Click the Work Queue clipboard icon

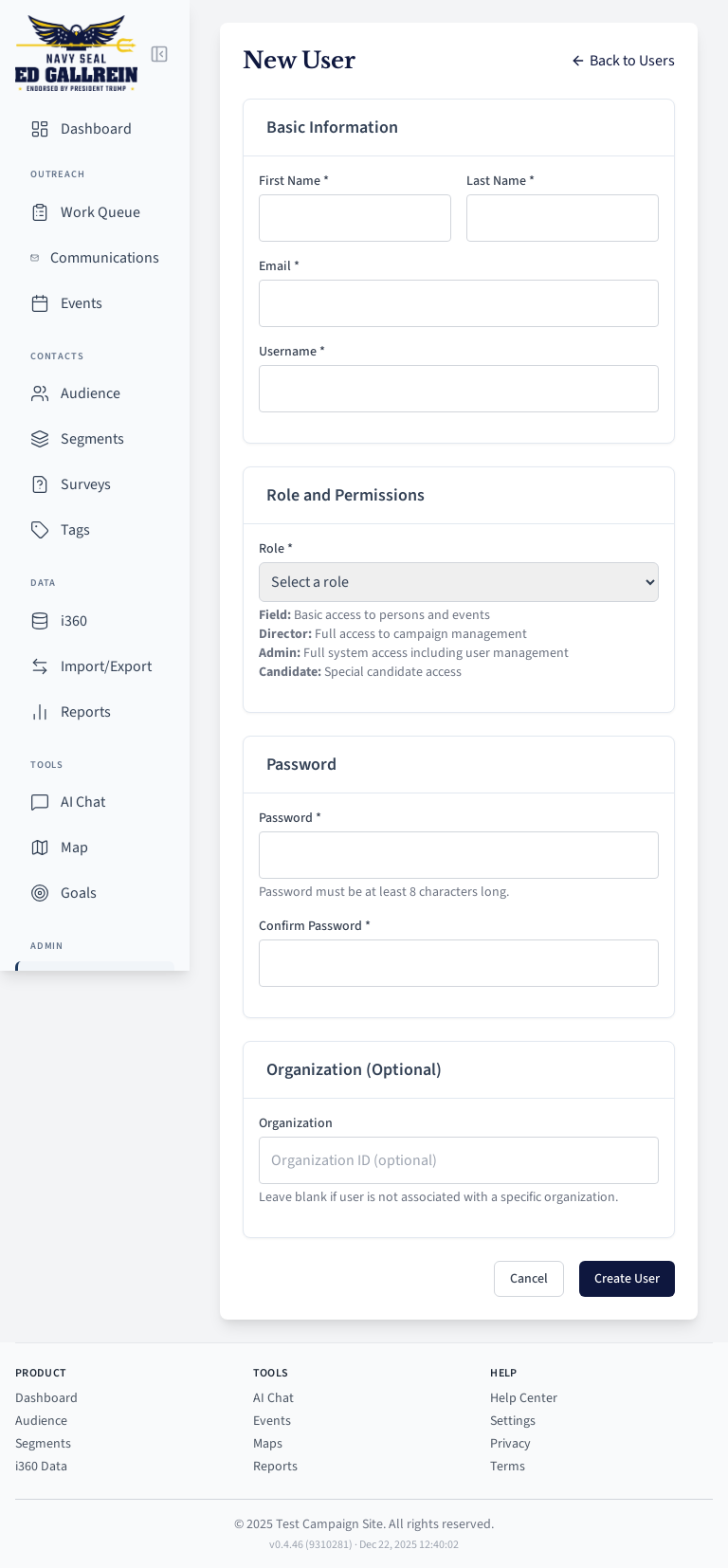(40, 212)
